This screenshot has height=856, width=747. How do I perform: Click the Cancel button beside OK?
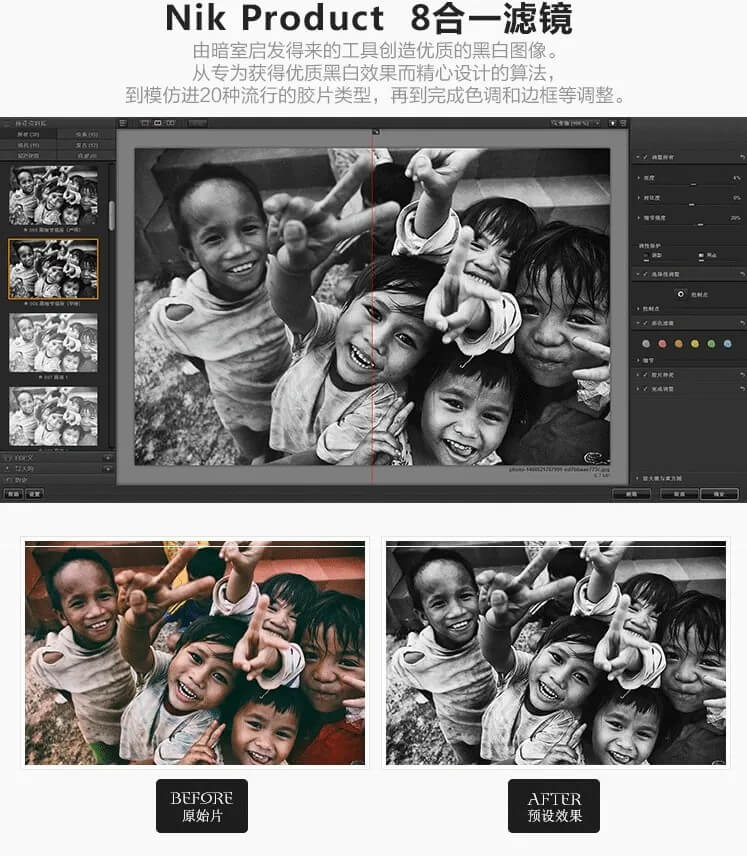click(679, 494)
